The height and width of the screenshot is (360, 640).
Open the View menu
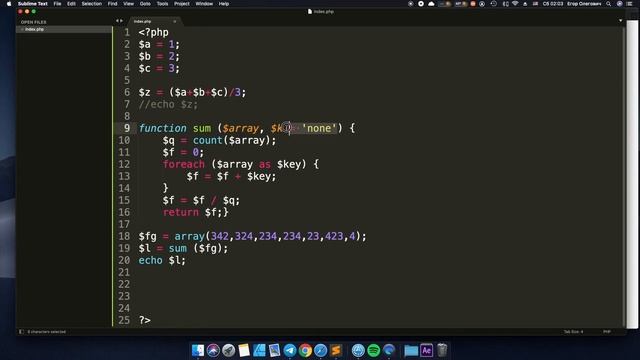click(x=129, y=4)
